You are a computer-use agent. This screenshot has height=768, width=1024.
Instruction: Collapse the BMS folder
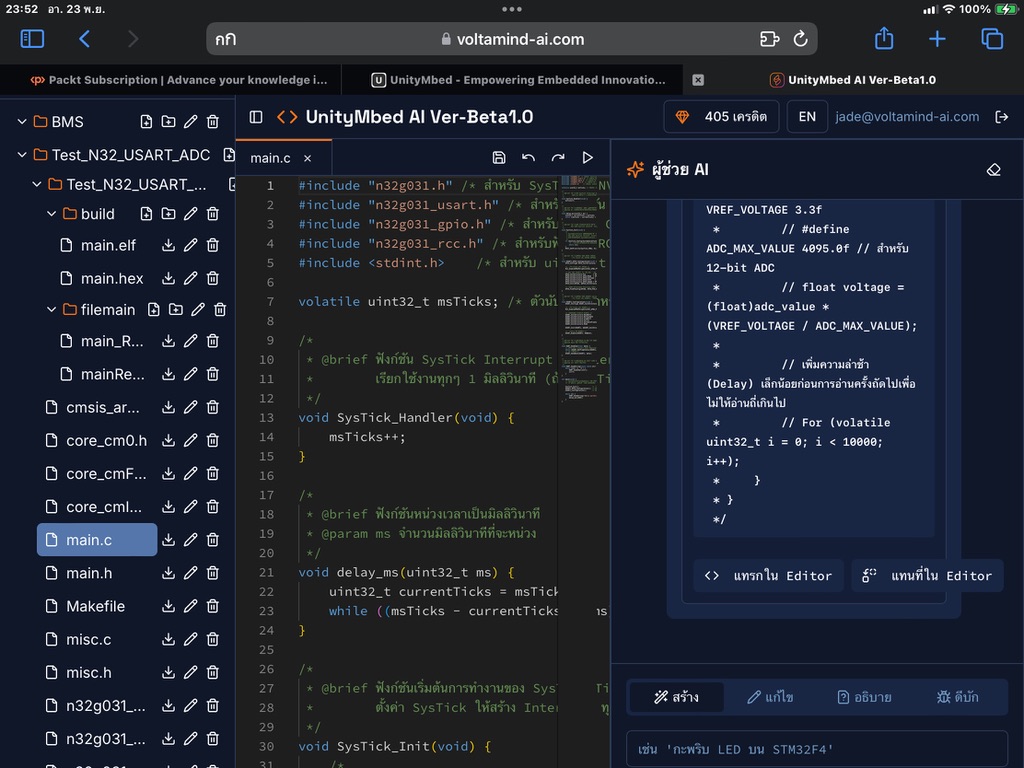[x=22, y=121]
